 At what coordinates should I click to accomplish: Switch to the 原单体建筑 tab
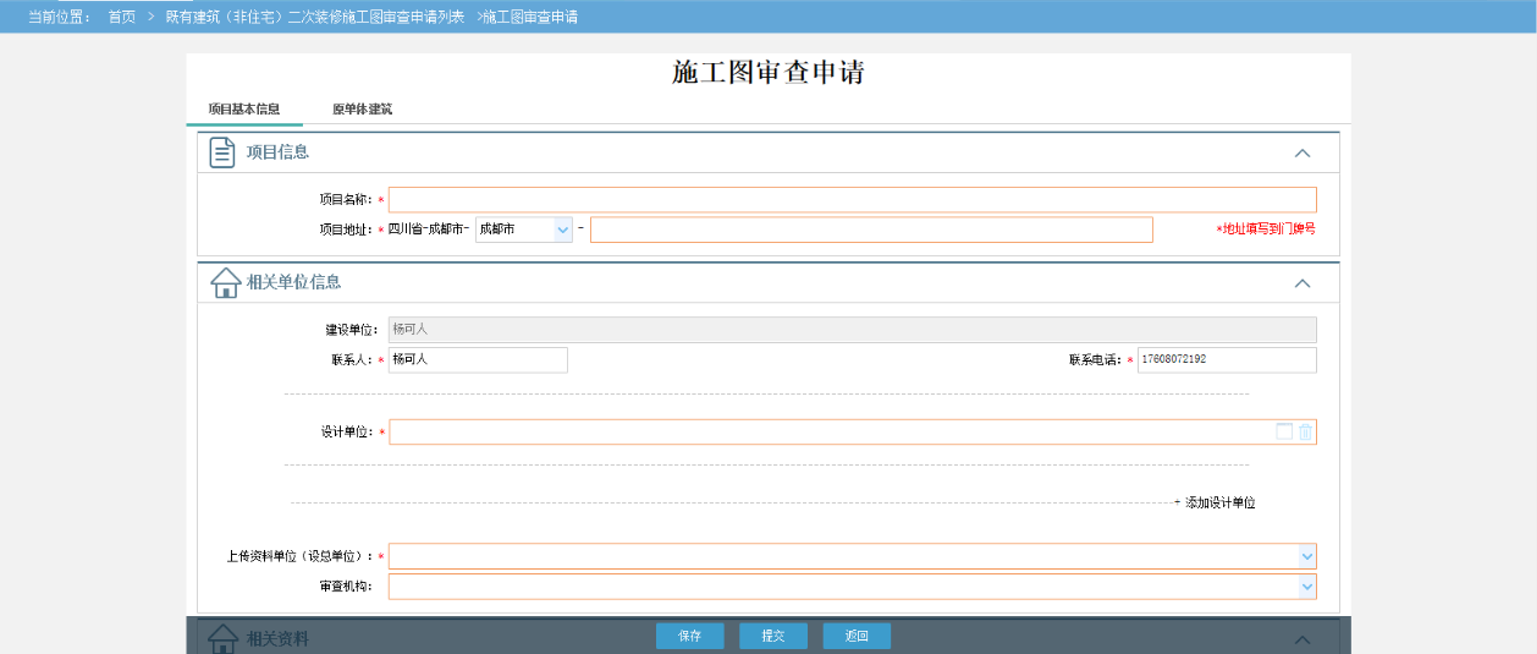[x=362, y=109]
